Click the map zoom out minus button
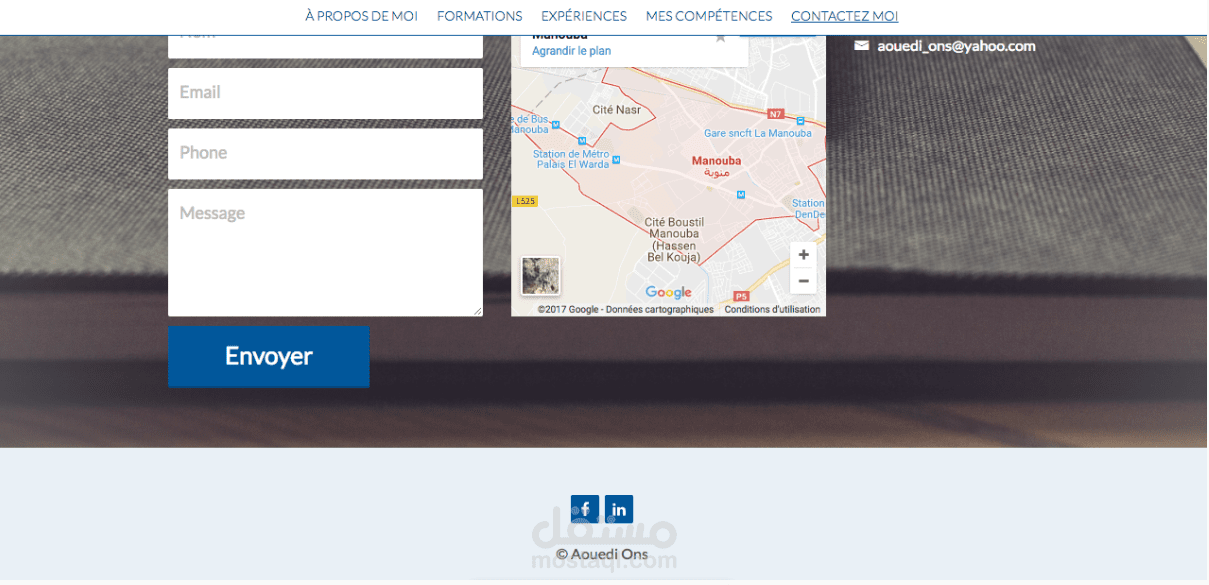The width and height of the screenshot is (1209, 585). click(x=803, y=281)
